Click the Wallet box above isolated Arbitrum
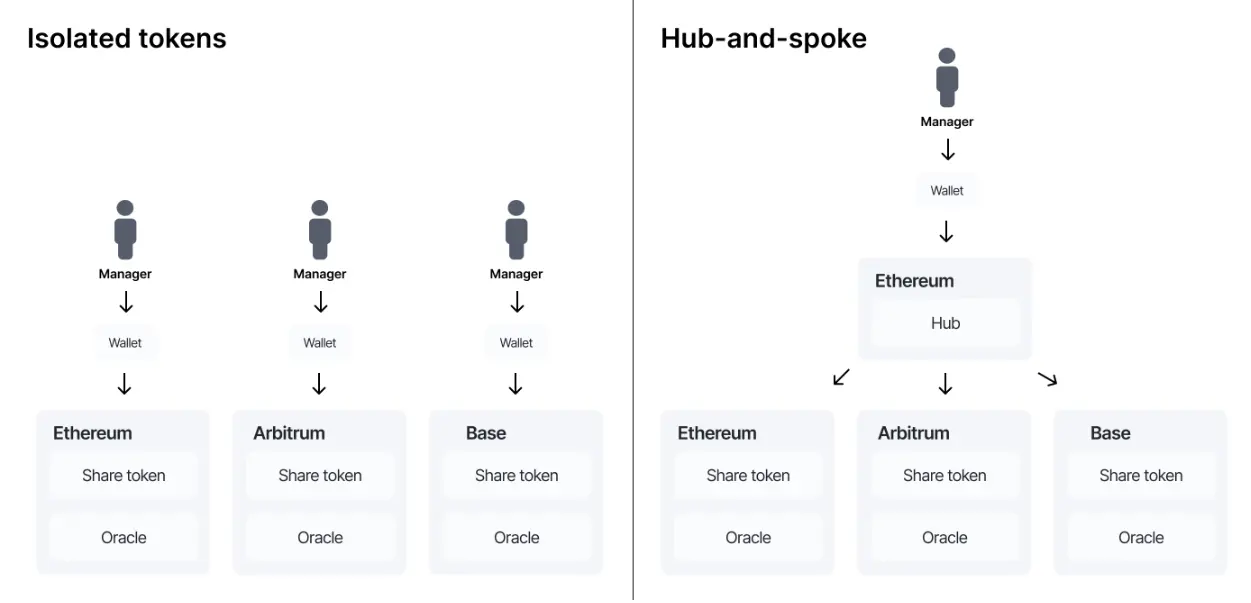The width and height of the screenshot is (1251, 603). point(320,342)
